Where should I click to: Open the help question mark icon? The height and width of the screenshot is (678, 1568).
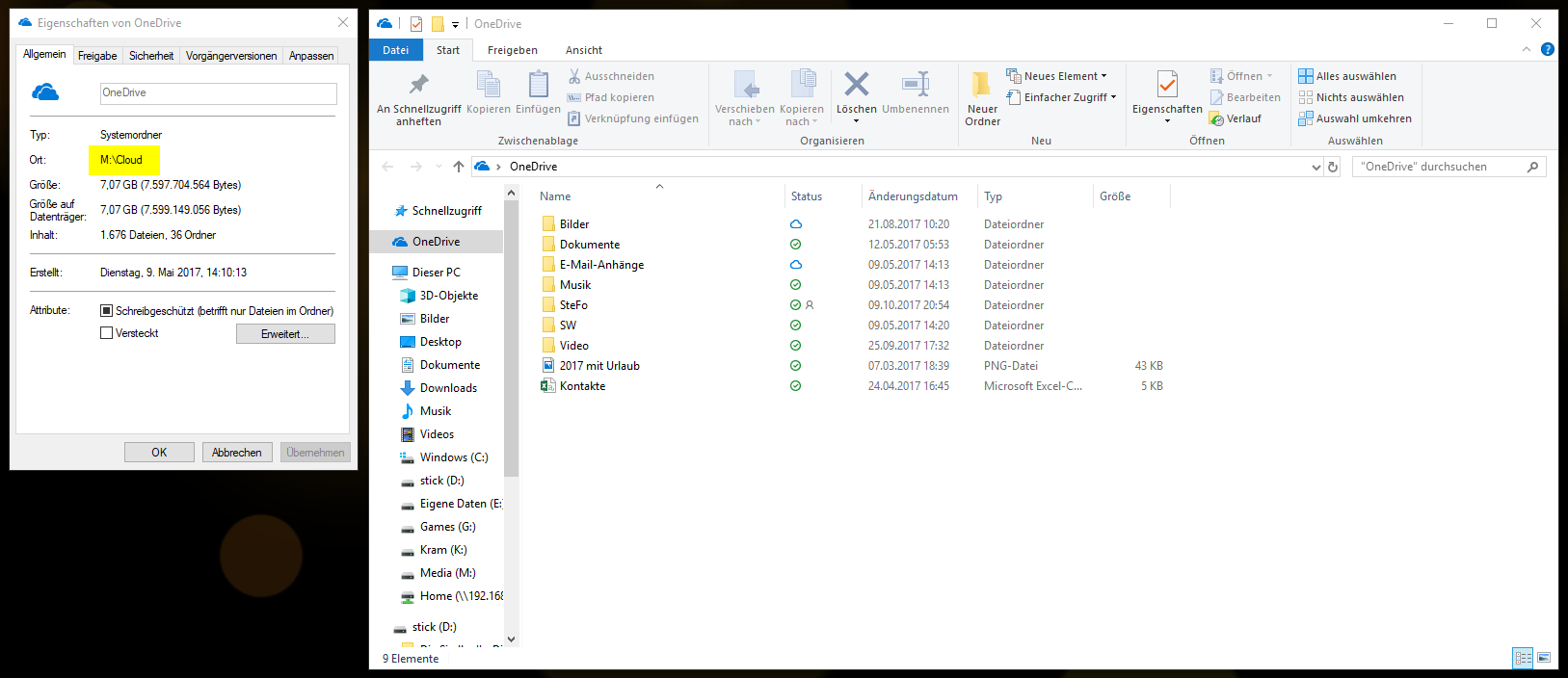pos(1547,49)
